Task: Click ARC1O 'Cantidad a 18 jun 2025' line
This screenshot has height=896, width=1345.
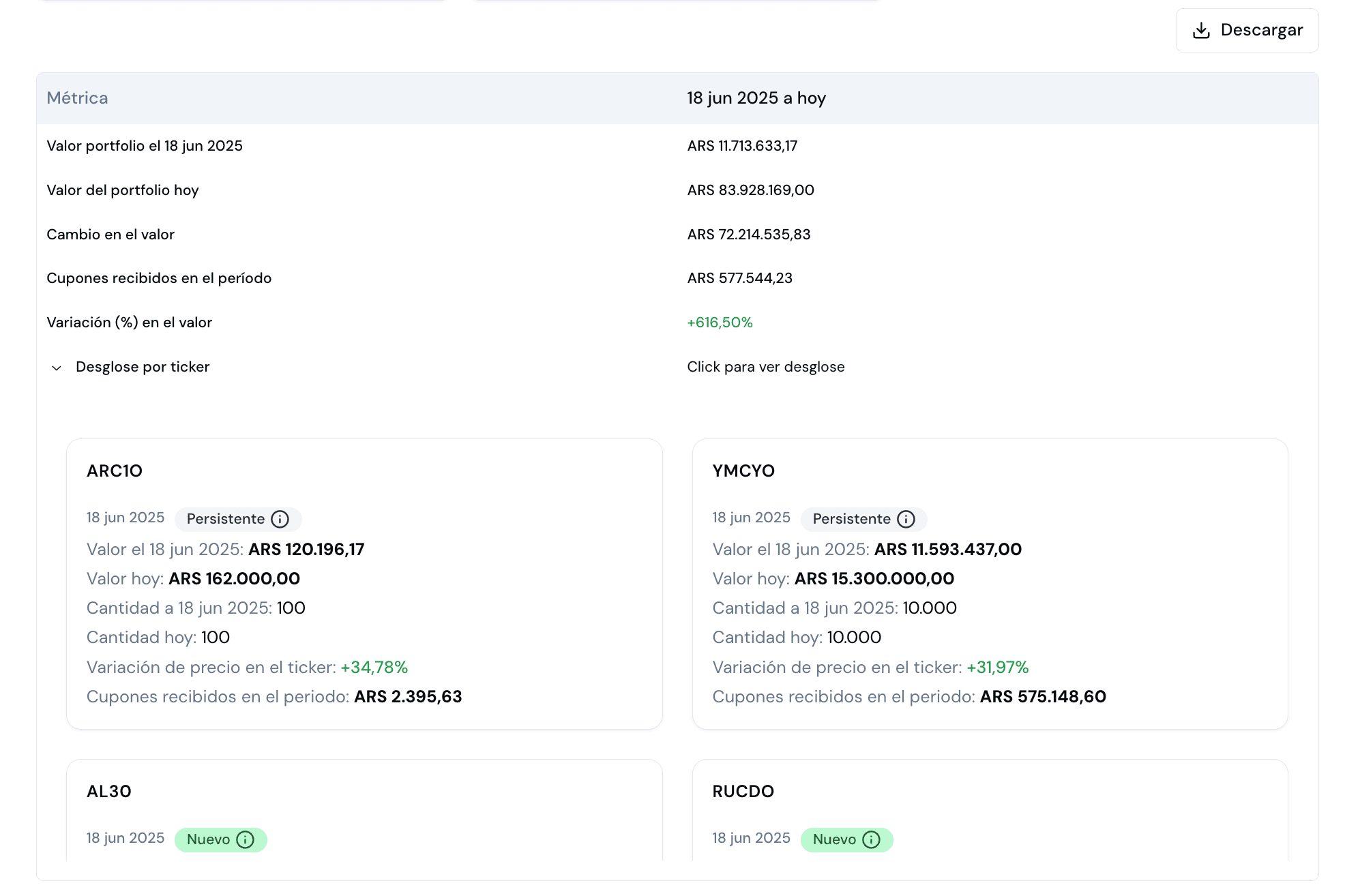Action: pos(196,608)
